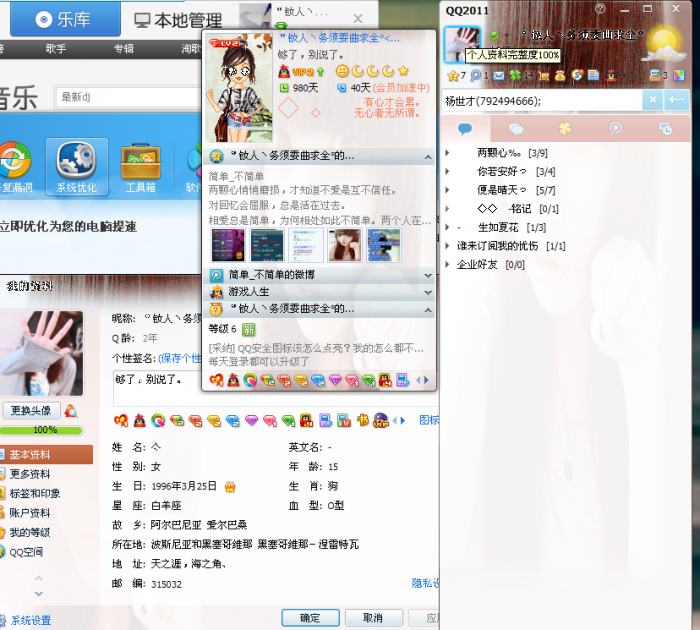Open the red penguin QQ member icon

point(611,75)
